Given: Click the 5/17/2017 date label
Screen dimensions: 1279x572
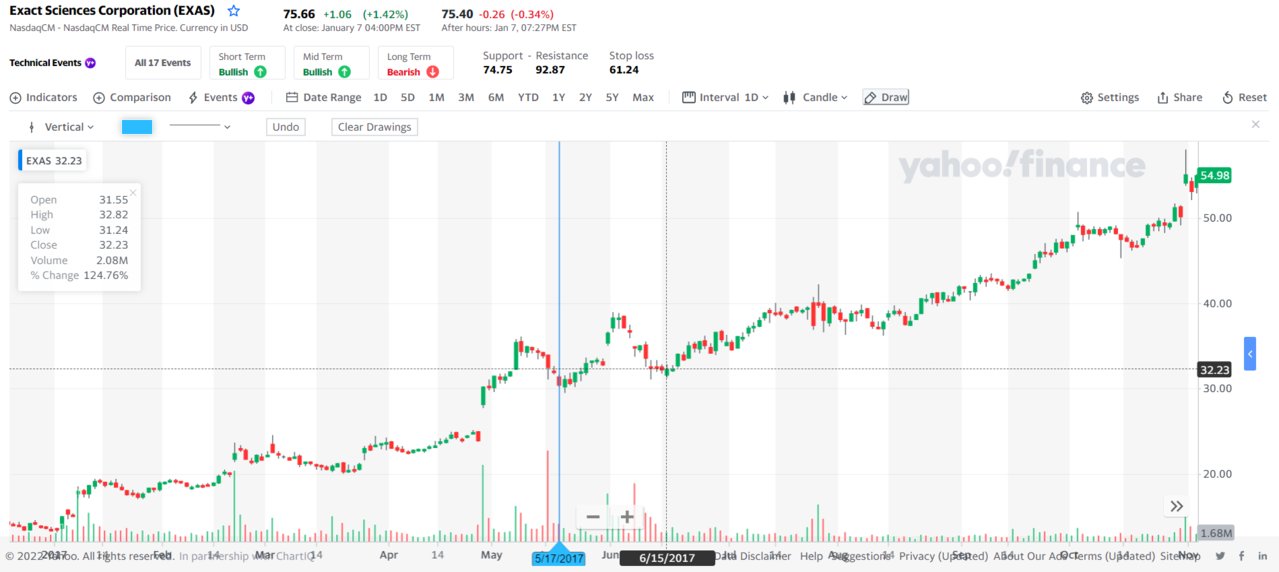Looking at the screenshot, I should click(x=559, y=558).
